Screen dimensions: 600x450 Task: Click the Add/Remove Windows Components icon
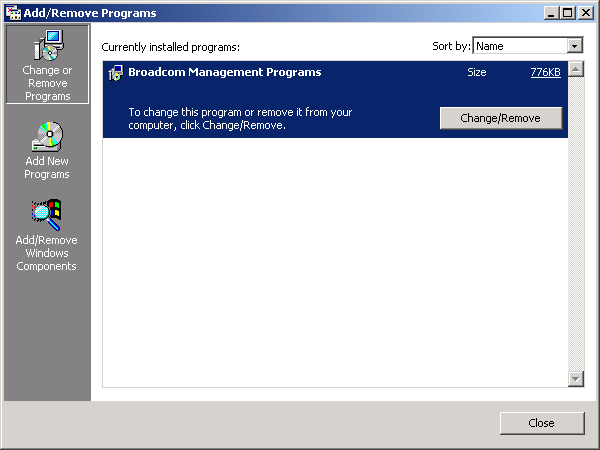click(x=47, y=213)
